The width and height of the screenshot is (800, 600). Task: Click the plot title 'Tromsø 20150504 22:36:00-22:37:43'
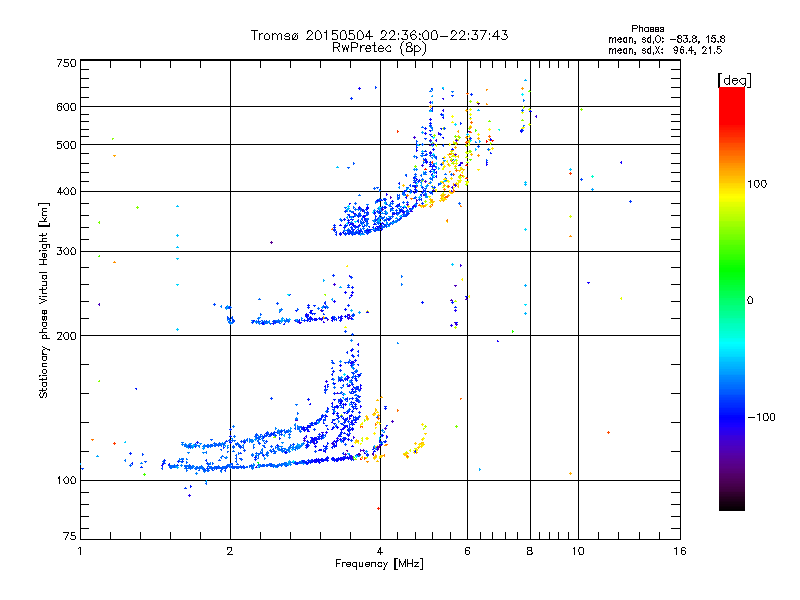[379, 35]
